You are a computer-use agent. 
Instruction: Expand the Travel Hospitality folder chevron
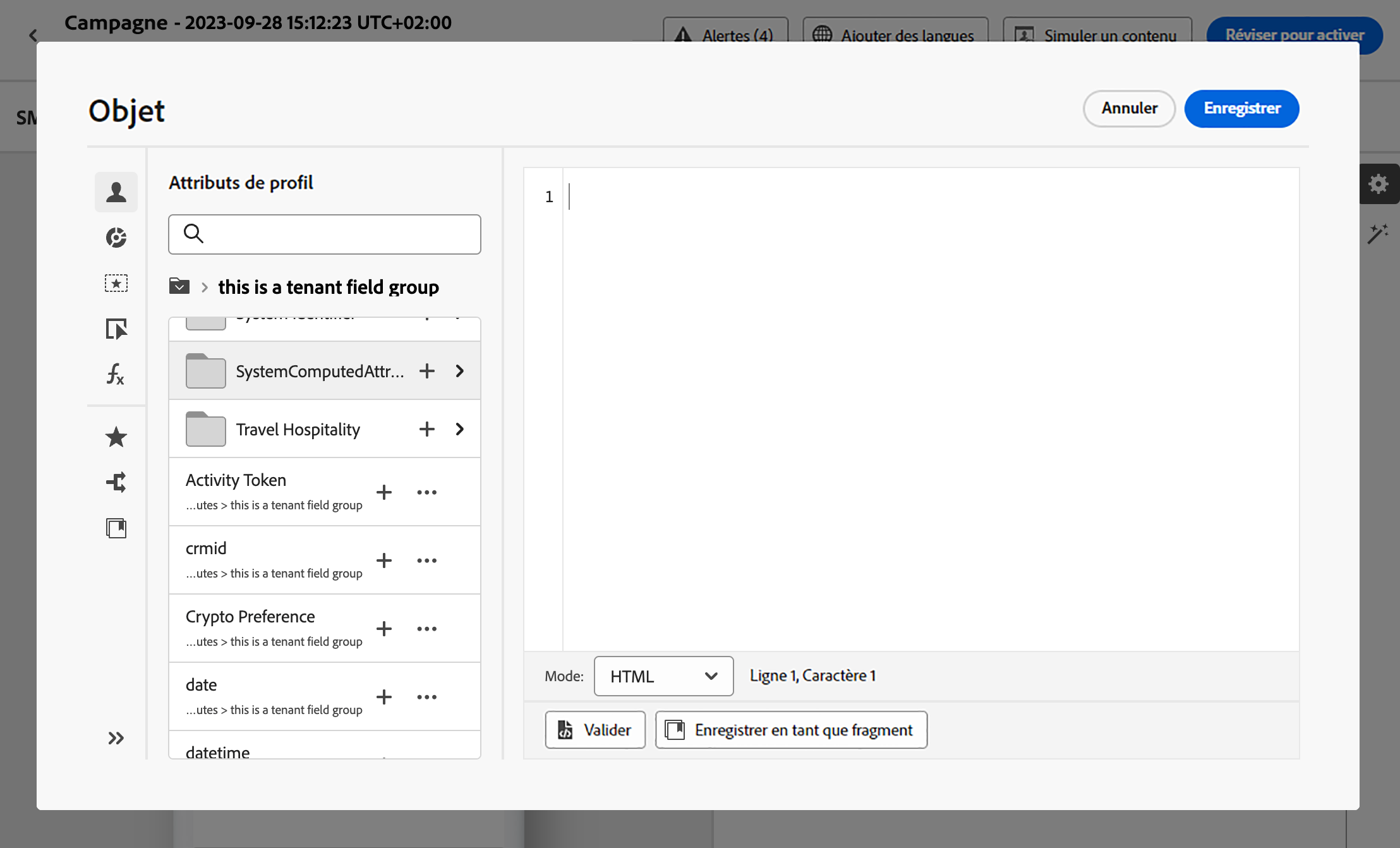pos(460,430)
